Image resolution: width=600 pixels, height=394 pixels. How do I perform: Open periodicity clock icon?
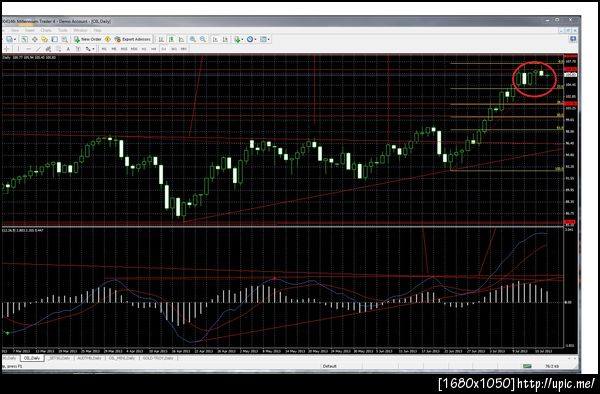pos(250,39)
